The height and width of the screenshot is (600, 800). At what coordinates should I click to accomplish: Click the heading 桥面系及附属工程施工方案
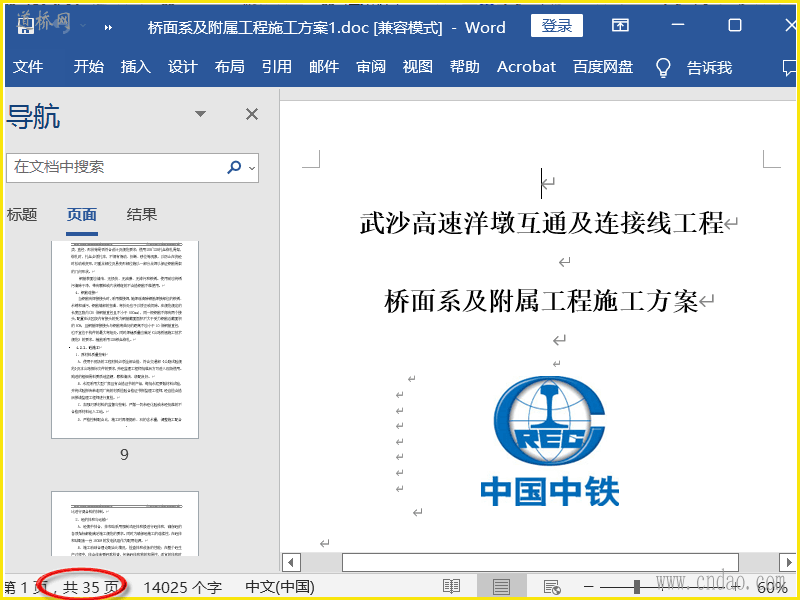(541, 301)
